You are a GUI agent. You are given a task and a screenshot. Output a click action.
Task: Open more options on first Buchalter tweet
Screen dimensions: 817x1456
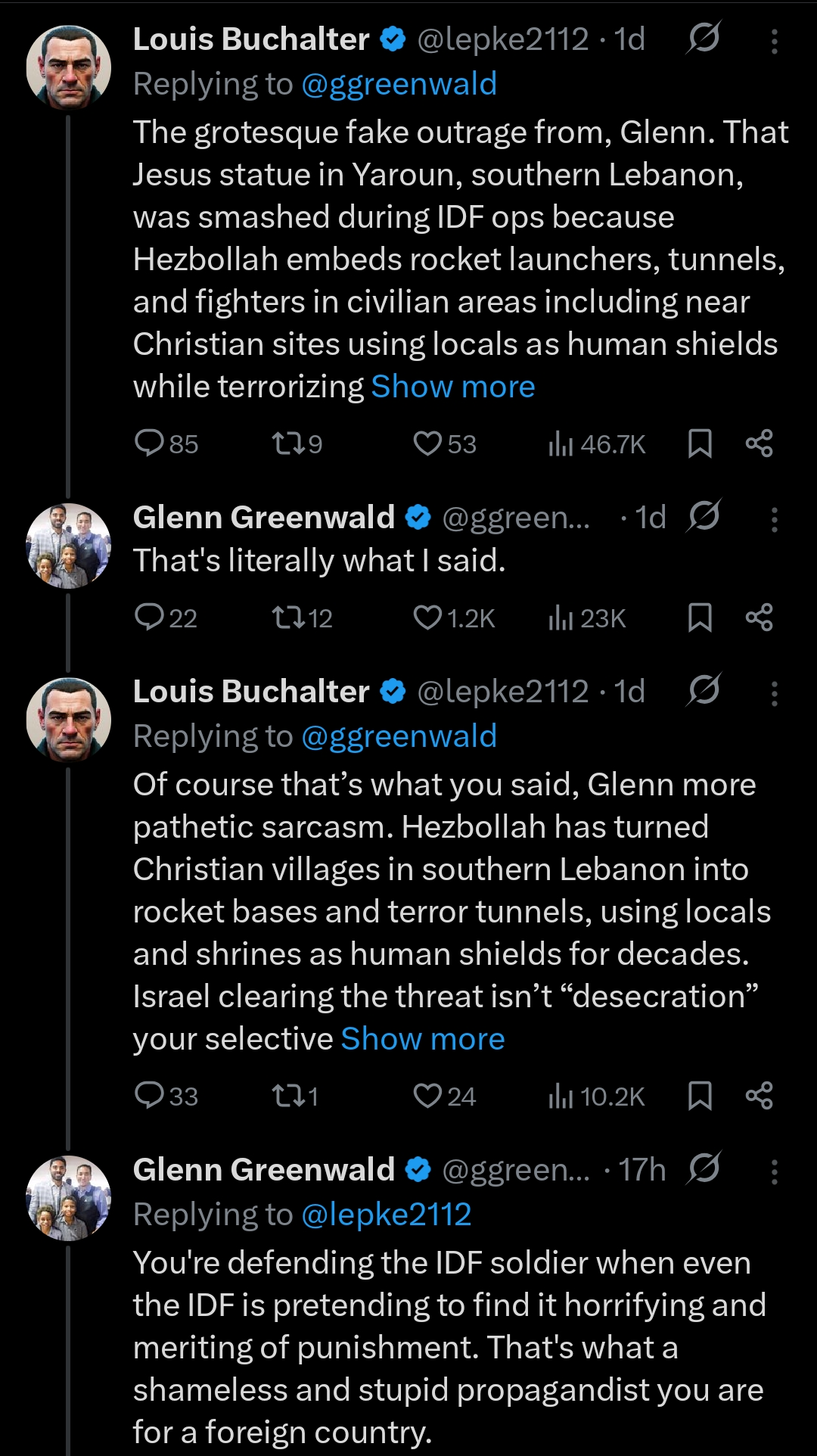click(x=774, y=41)
